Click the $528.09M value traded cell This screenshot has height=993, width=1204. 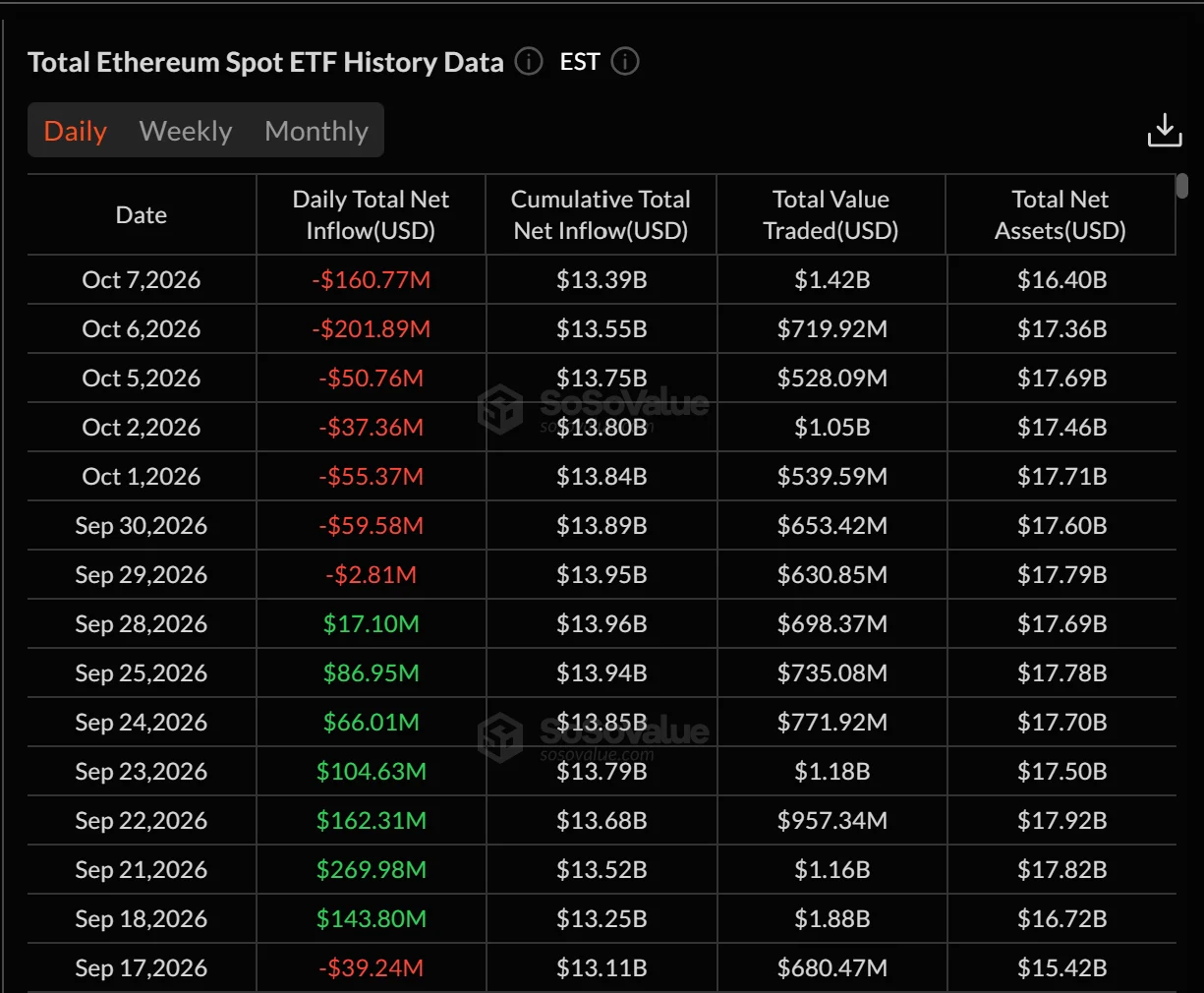point(832,379)
